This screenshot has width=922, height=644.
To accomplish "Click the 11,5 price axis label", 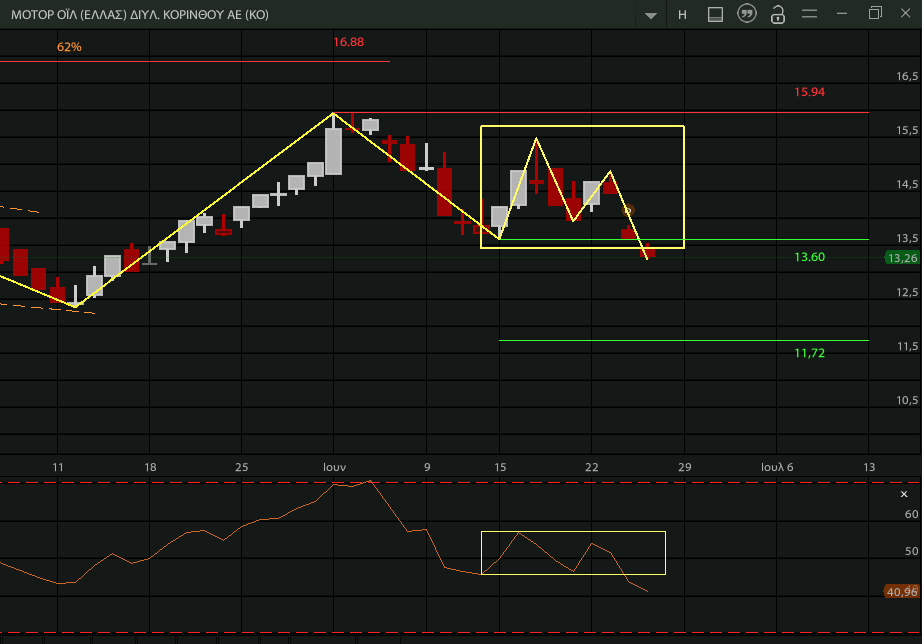I will (907, 346).
